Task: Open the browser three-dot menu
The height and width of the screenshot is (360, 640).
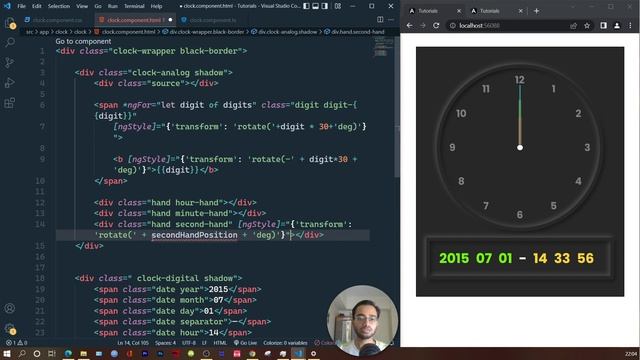Action: (631, 25)
